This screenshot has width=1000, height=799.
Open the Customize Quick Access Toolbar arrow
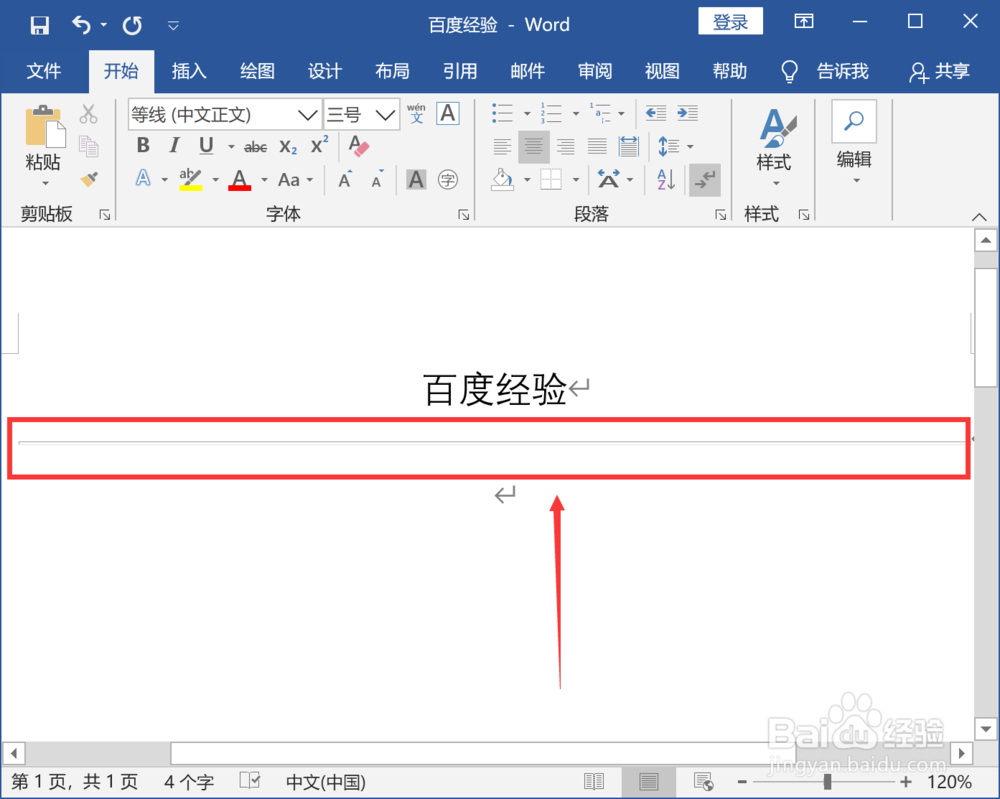tap(173, 26)
